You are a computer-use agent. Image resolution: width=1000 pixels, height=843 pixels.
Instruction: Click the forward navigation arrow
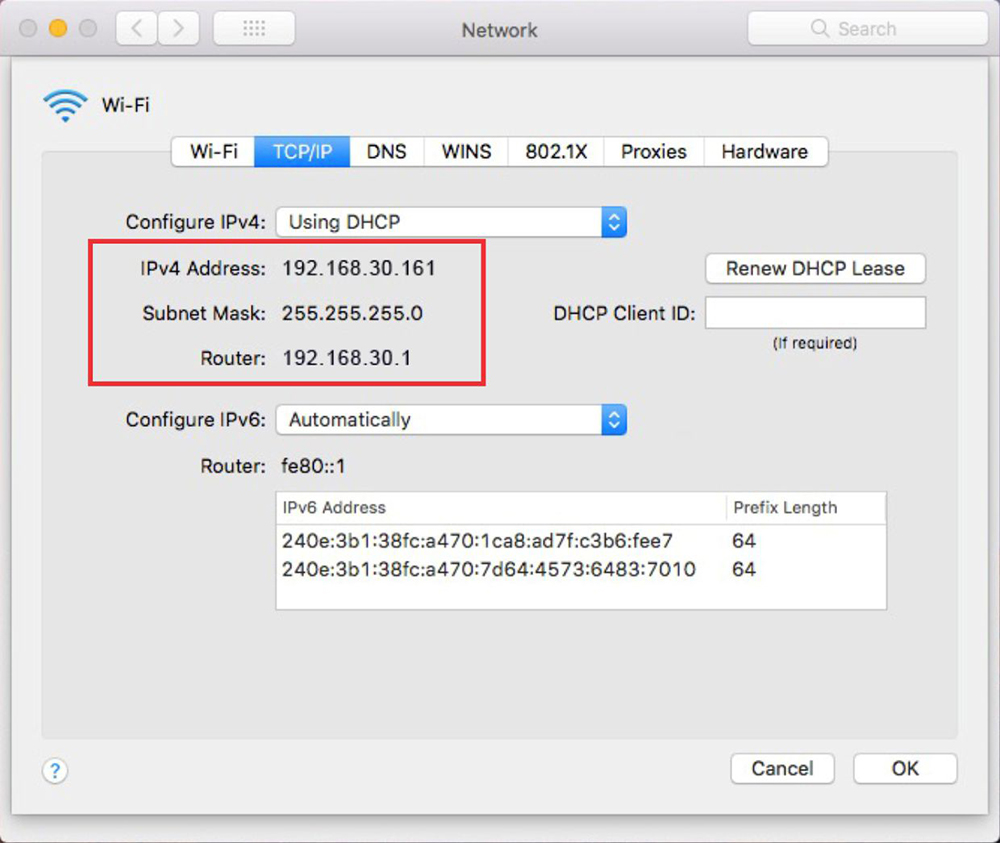pyautogui.click(x=177, y=29)
